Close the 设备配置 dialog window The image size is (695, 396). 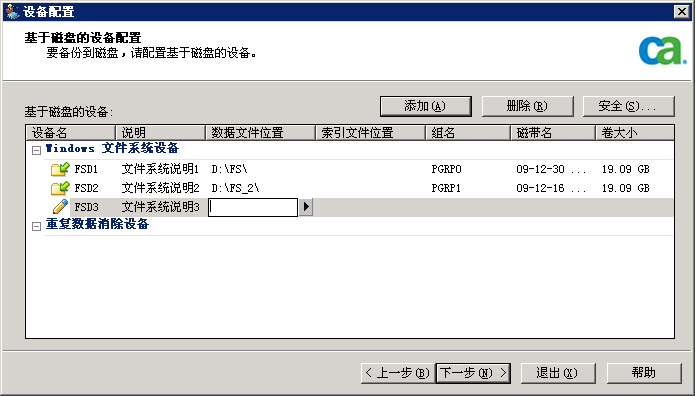coord(681,12)
